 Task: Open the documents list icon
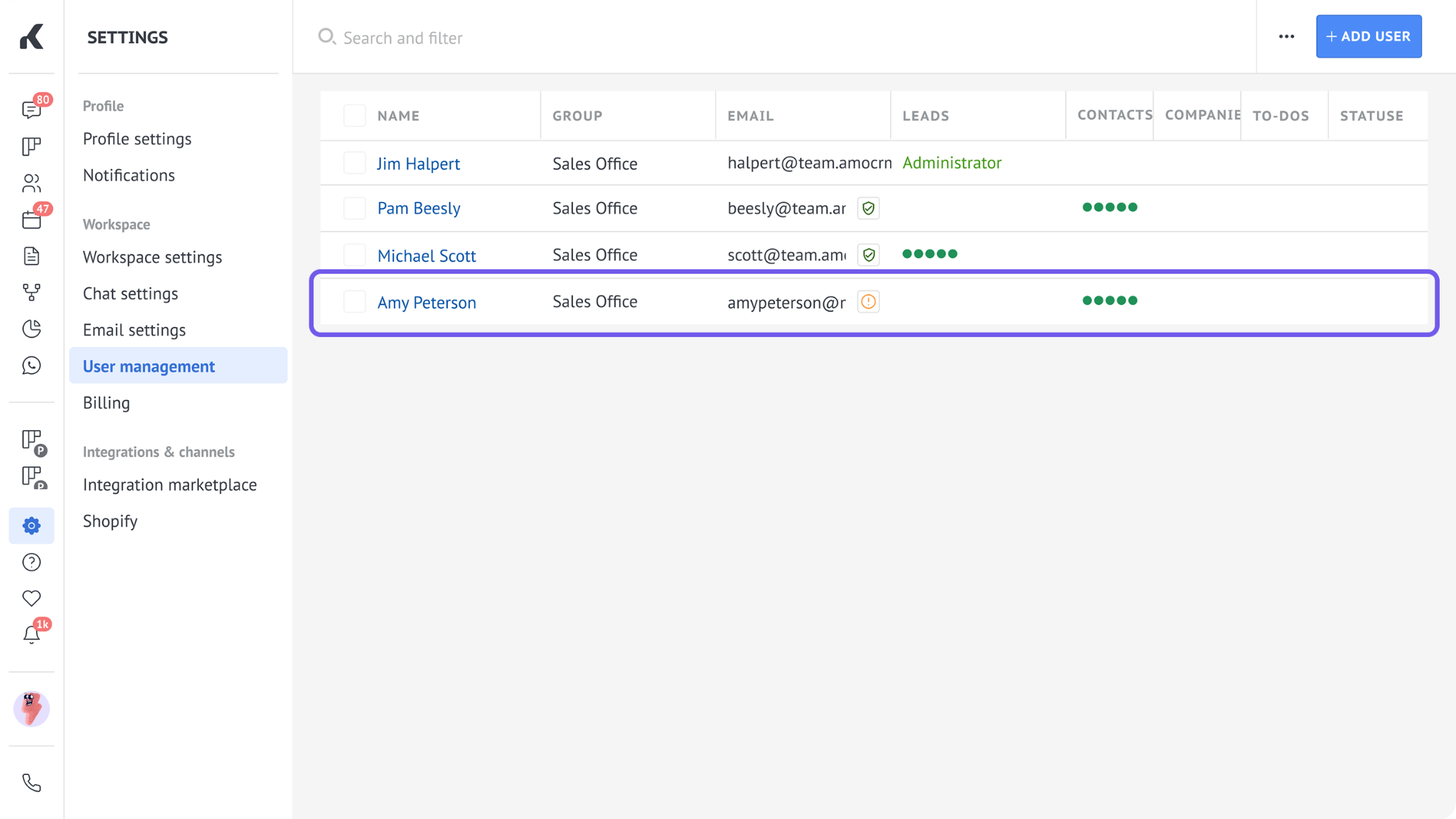point(31,256)
